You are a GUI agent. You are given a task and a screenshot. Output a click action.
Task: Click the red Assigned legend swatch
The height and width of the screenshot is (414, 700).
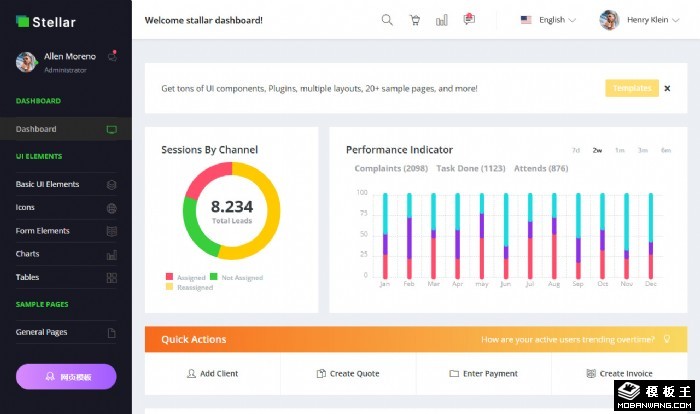pyautogui.click(x=169, y=277)
